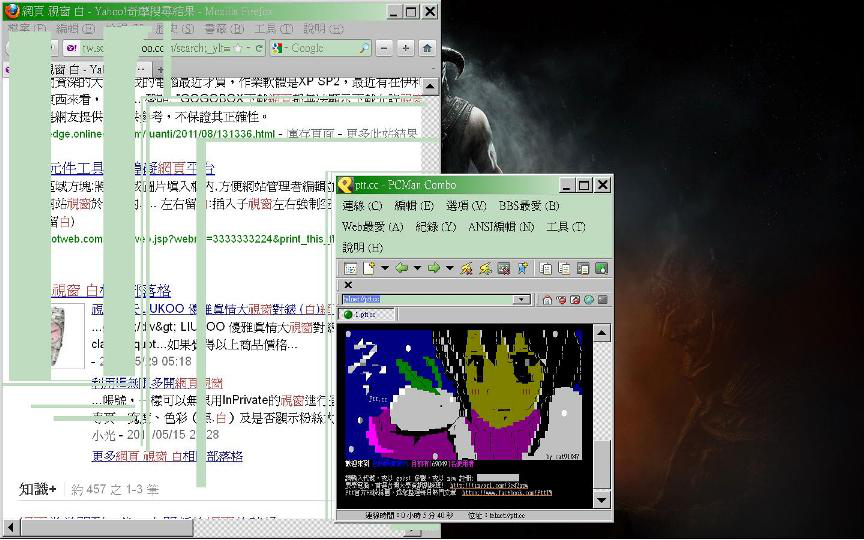
Task: Click the gray screen icon right of the globe
Action: [602, 300]
